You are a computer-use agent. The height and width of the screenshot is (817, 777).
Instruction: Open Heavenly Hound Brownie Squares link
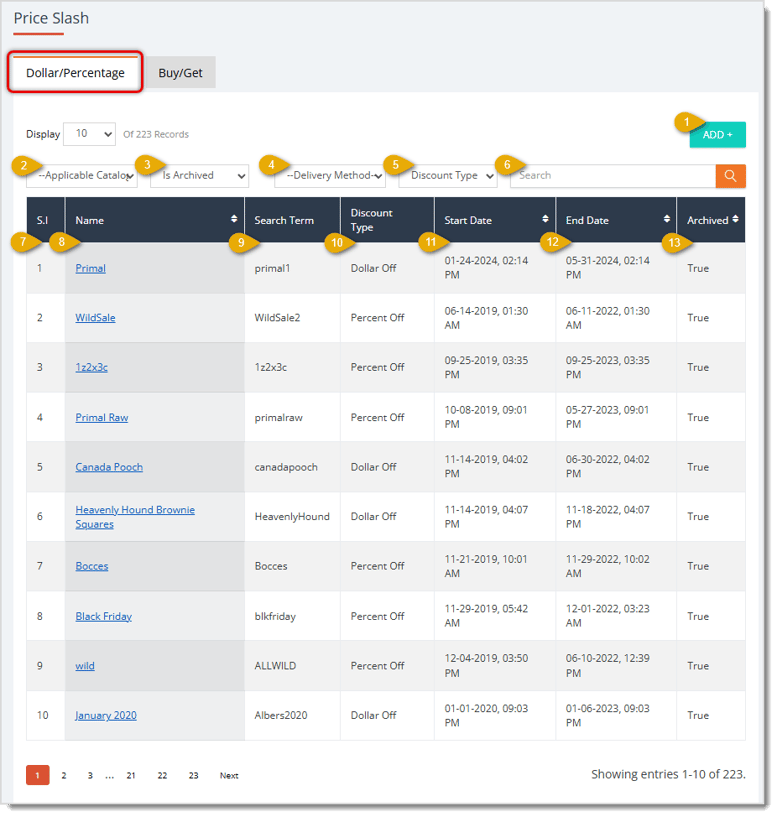point(135,517)
